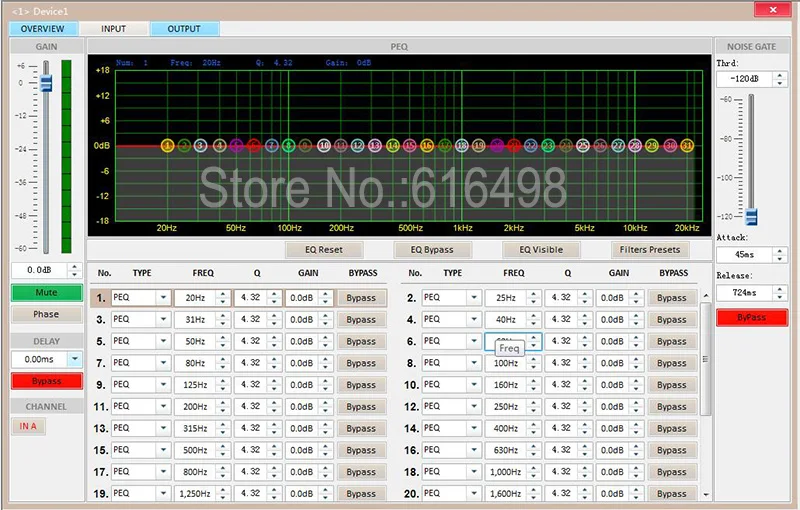Click the 20Hz frequency field of band 1

(x=195, y=298)
